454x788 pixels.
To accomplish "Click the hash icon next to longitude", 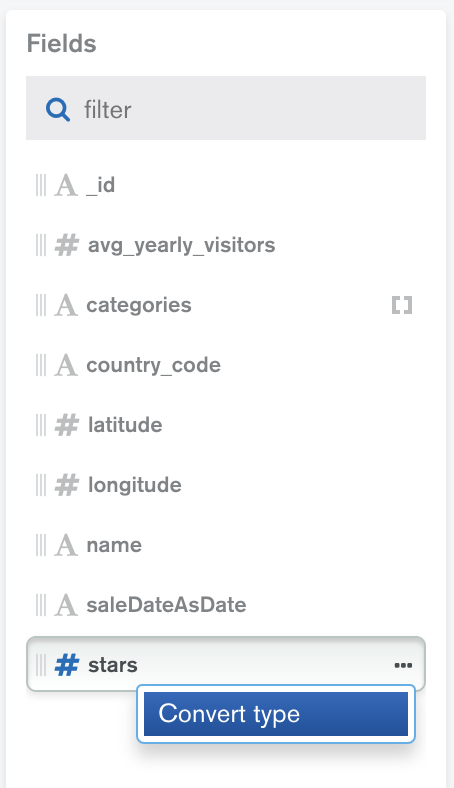I will point(67,485).
